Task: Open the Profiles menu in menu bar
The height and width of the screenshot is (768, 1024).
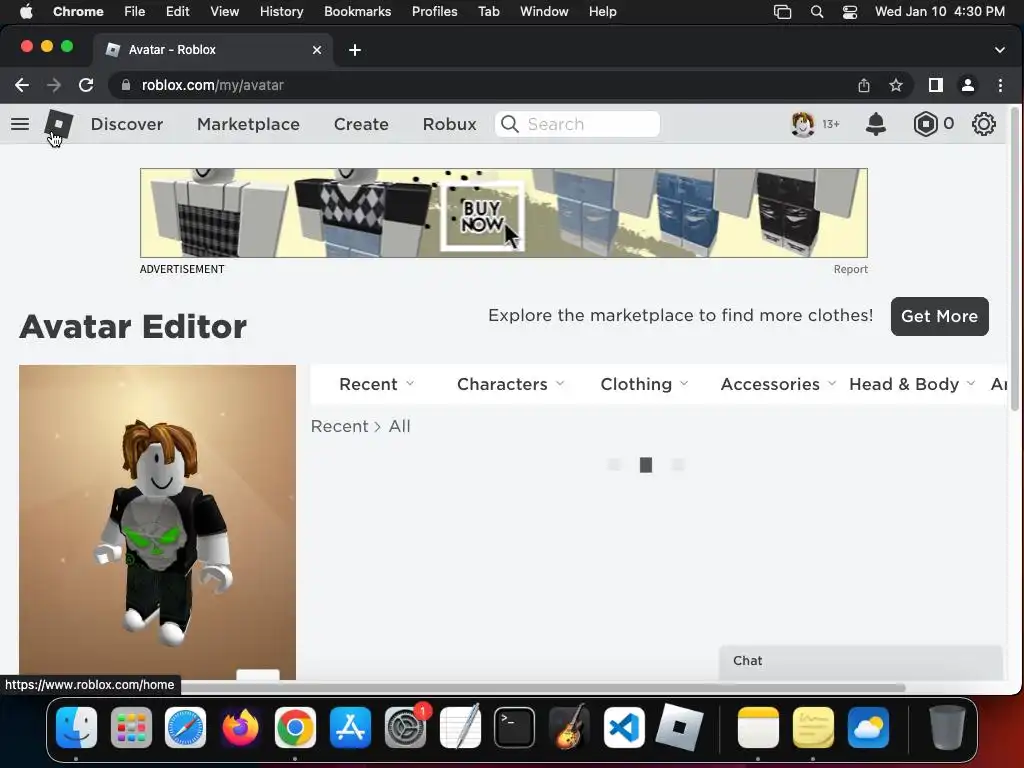Action: (434, 12)
